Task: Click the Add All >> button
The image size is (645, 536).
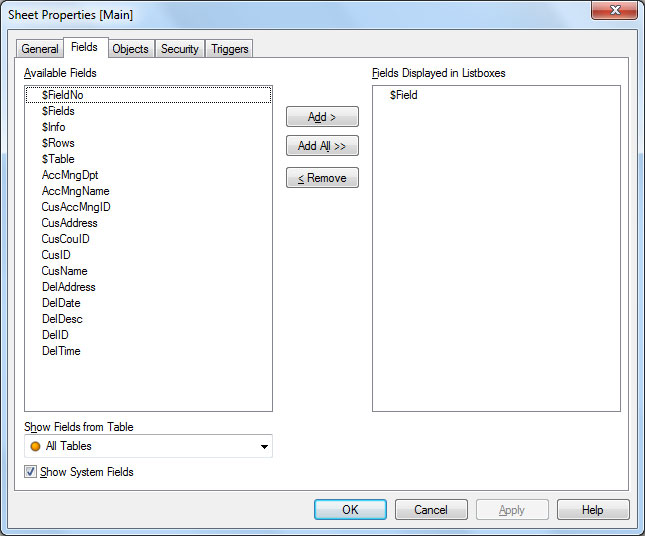Action: coord(322,146)
